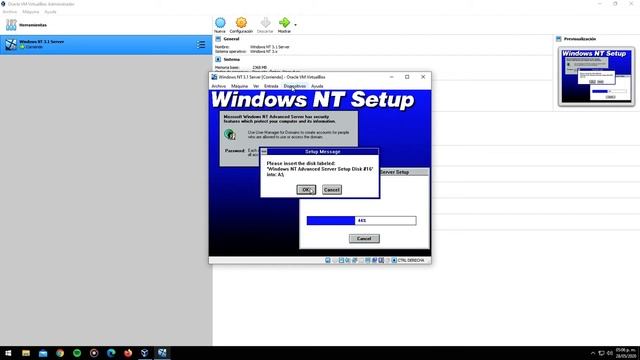Click the taskbar clock and date
Viewport: 640px width, 360px height.
pos(626,353)
